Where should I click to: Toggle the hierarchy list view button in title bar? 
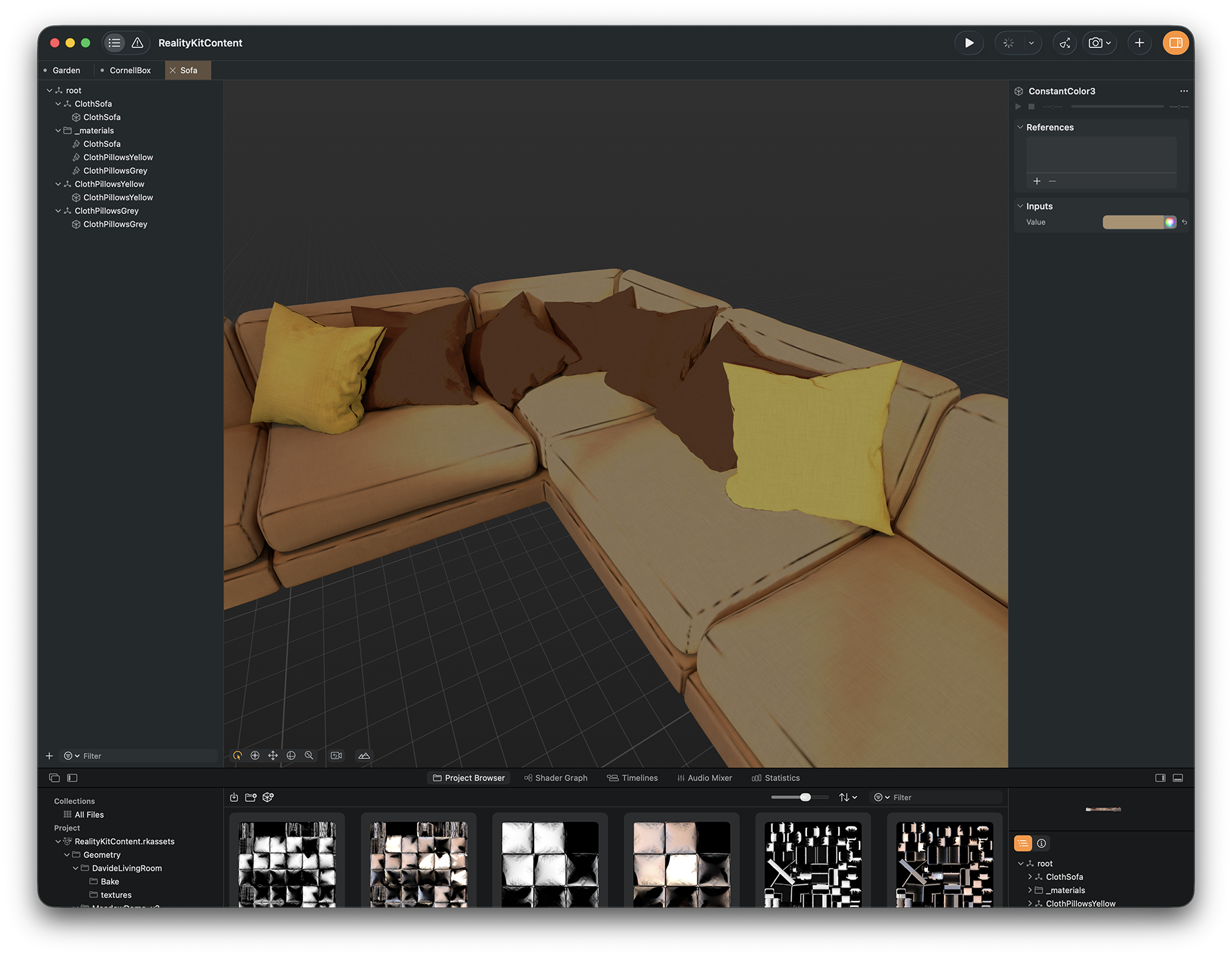coord(114,43)
